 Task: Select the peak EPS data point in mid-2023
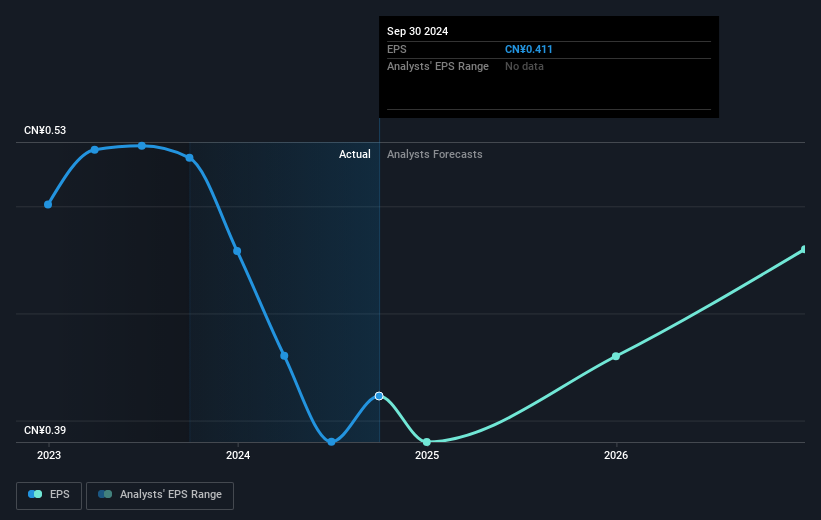pos(142,146)
